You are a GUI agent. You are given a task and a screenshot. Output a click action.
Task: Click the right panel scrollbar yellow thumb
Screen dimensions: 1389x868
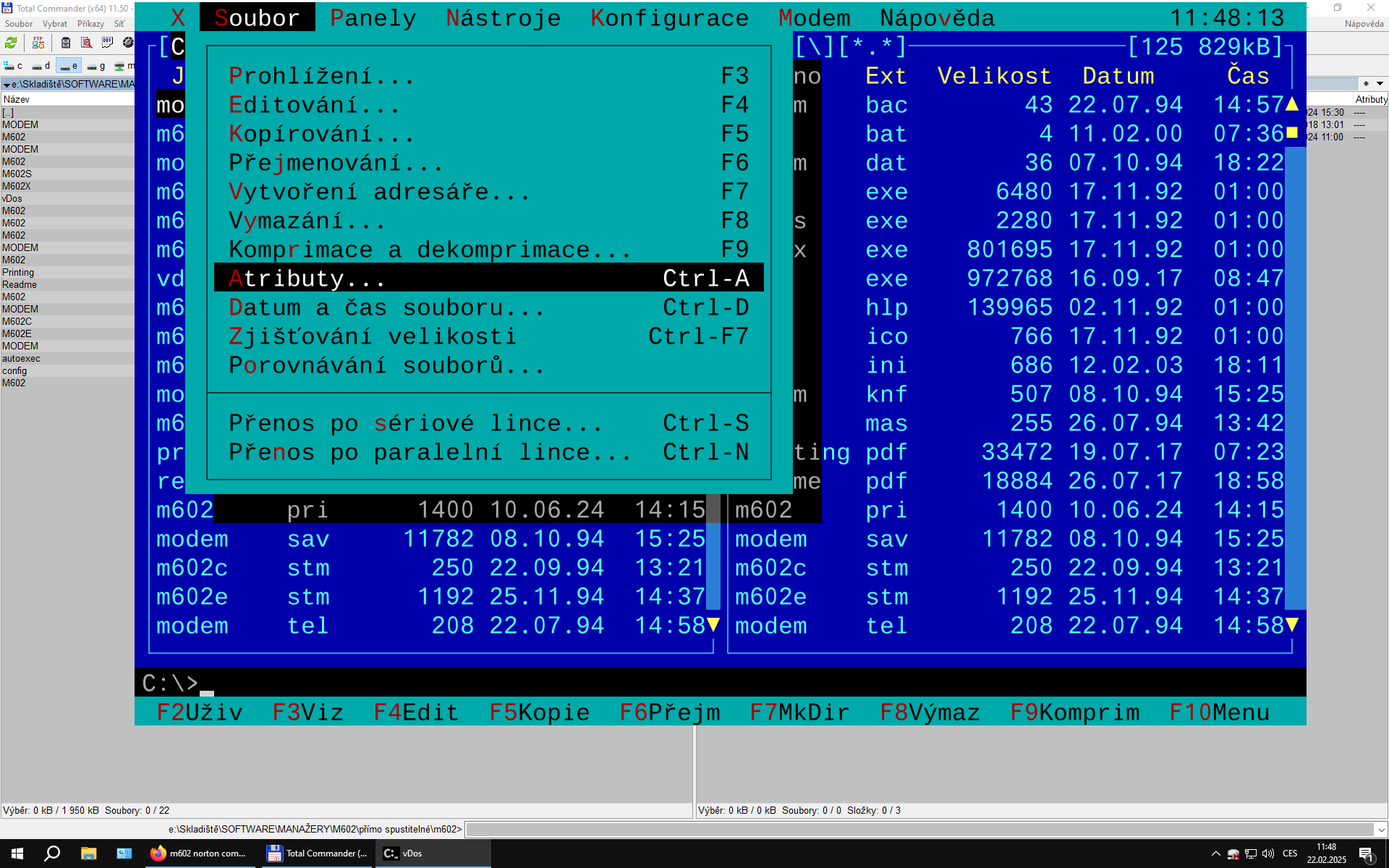(x=1292, y=133)
